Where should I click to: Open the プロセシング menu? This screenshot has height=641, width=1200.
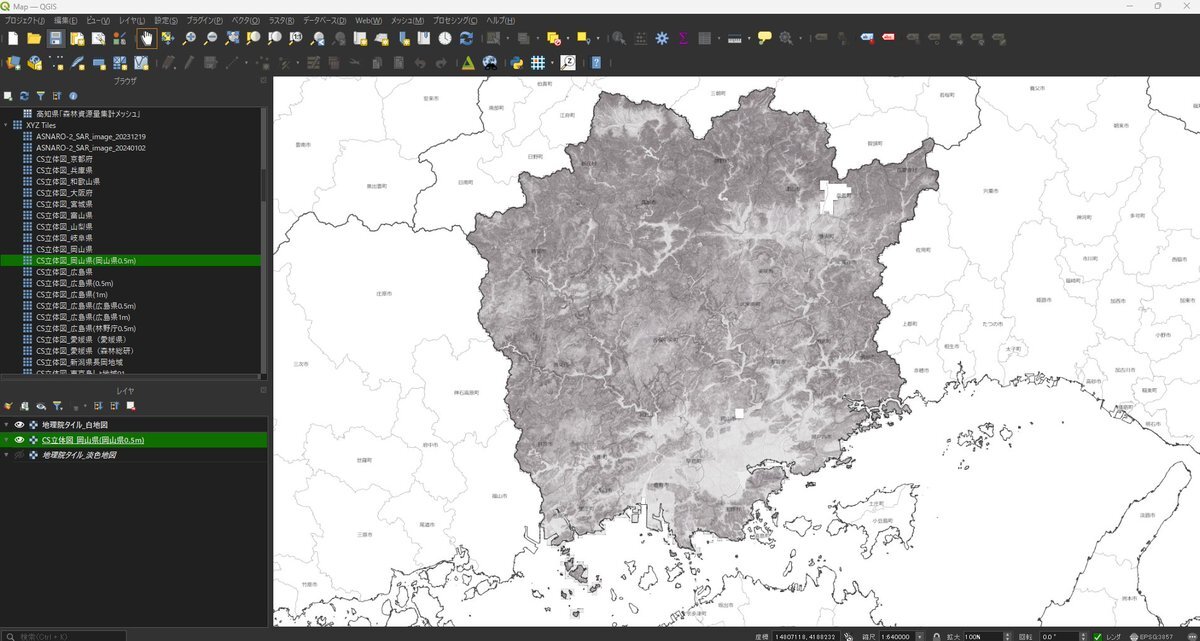pos(456,20)
